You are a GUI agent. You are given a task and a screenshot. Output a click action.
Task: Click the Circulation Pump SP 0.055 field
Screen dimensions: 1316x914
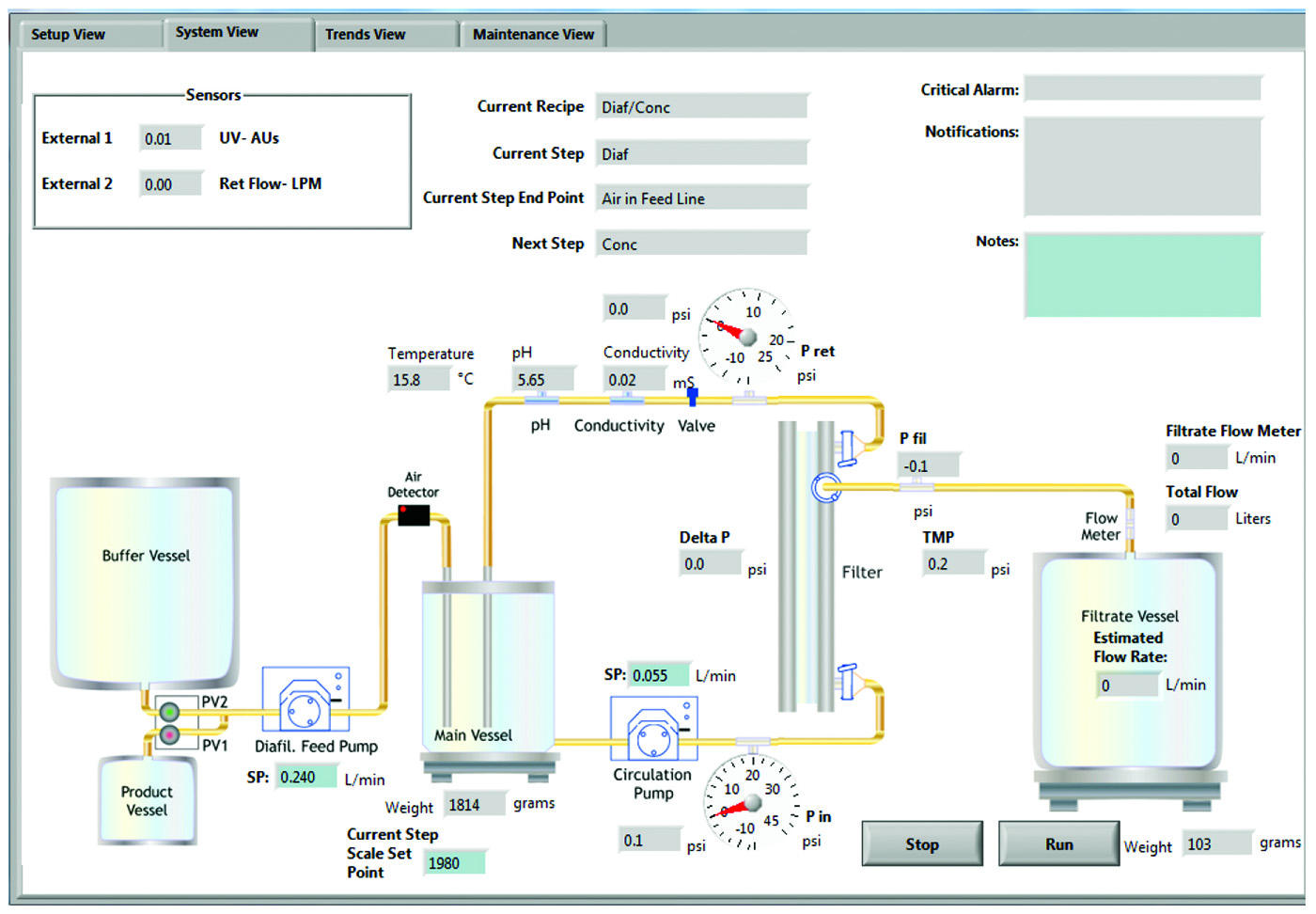point(659,675)
